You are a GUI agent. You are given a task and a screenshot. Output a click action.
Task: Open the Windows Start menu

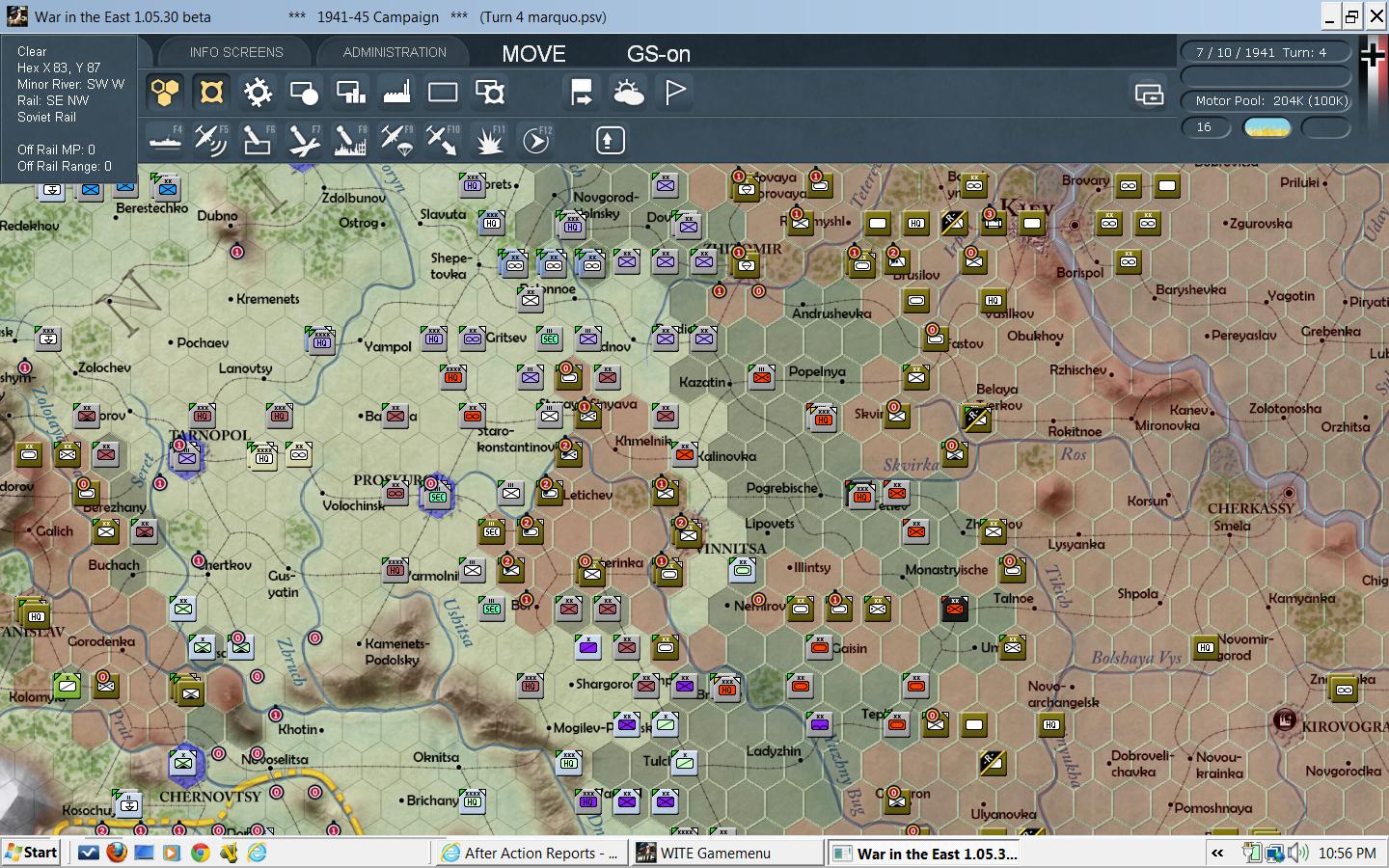pyautogui.click(x=32, y=853)
